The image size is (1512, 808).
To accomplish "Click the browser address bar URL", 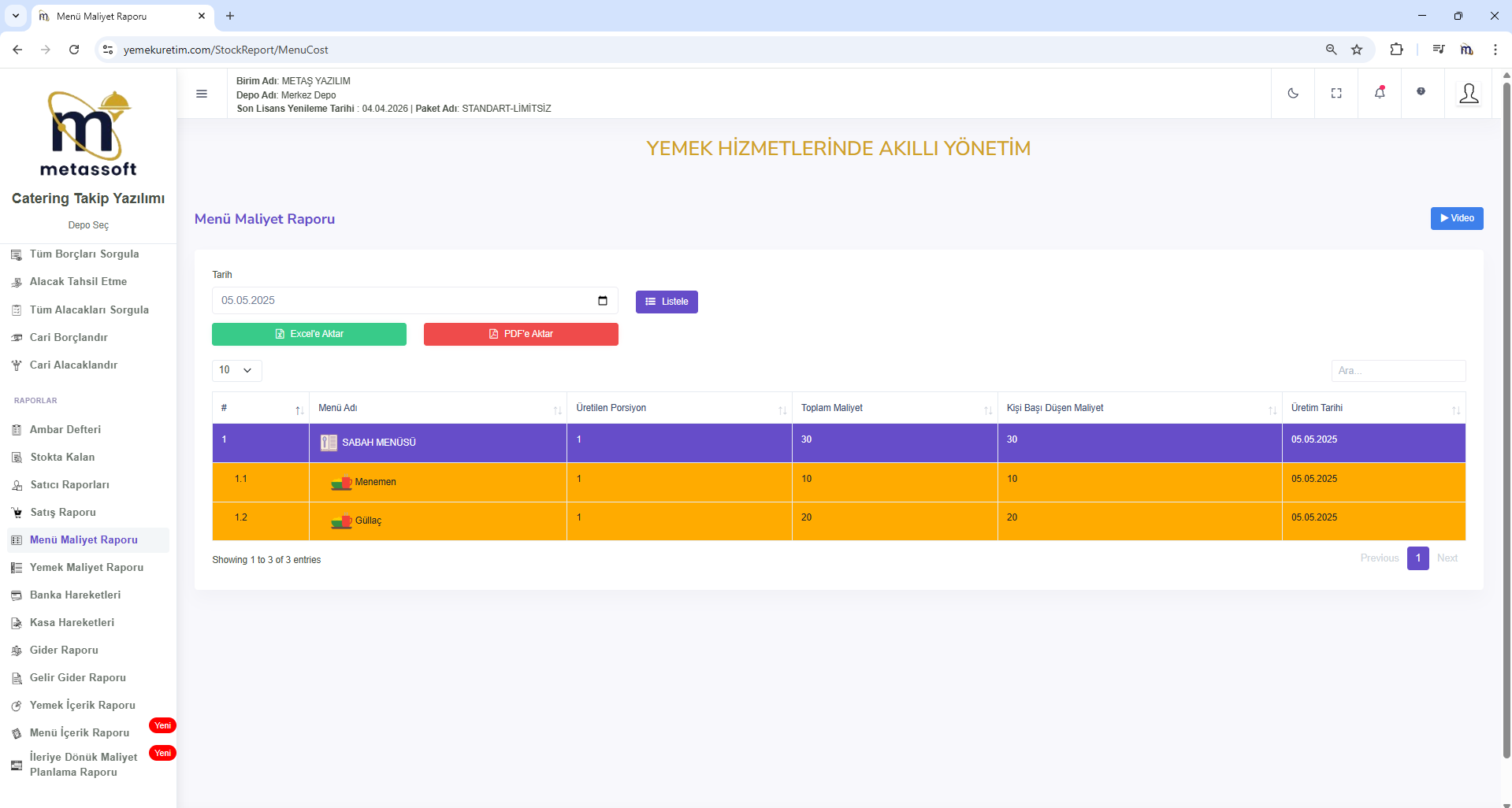I will click(226, 50).
